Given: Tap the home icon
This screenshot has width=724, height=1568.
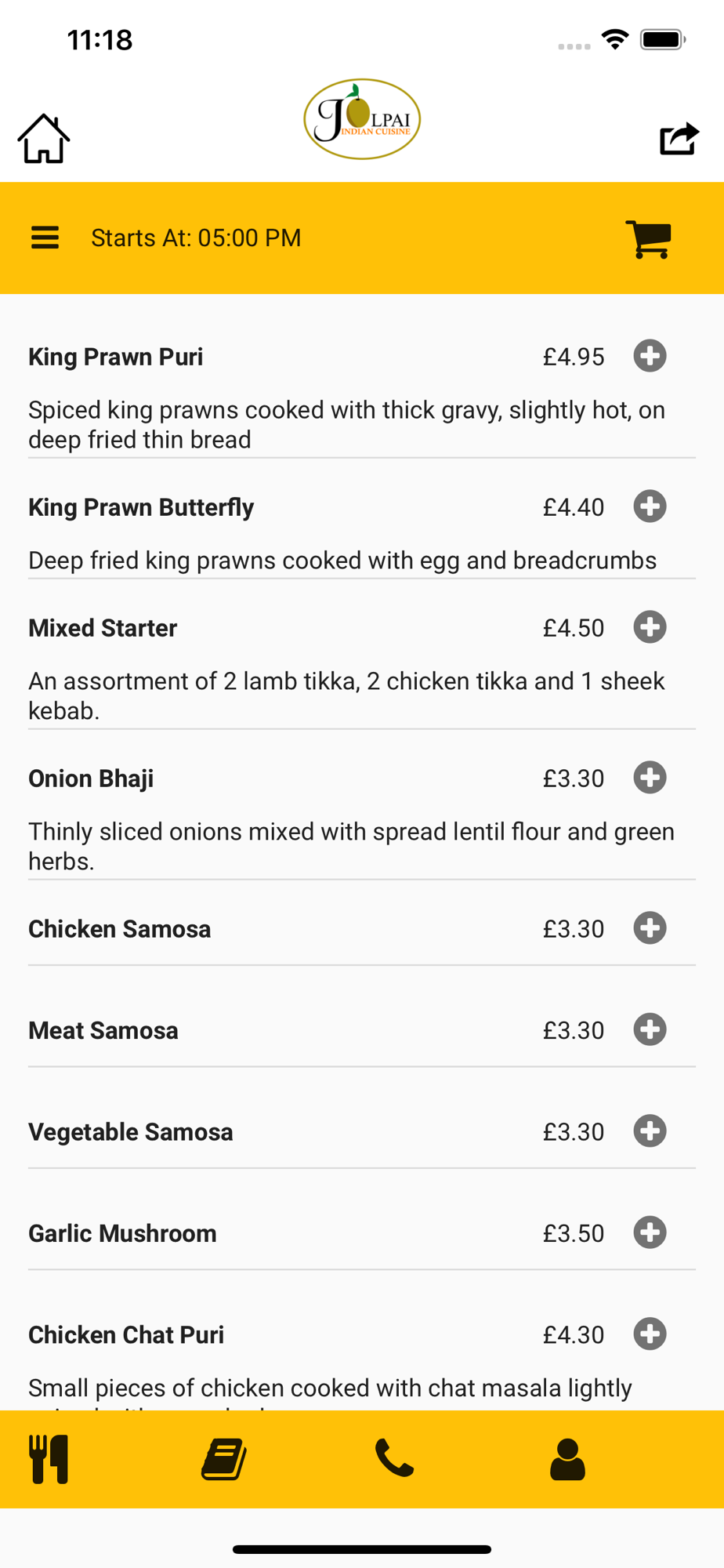Looking at the screenshot, I should point(44,139).
